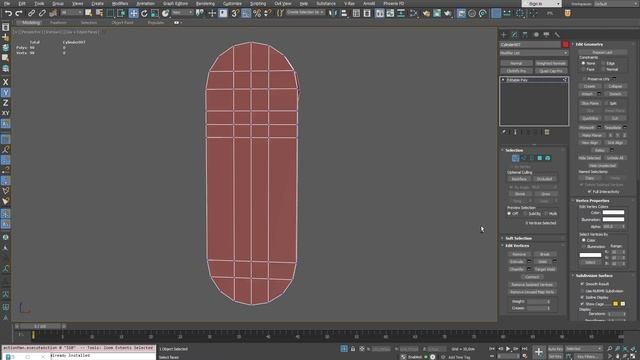Toggle the Angle Snap icon

(246, 13)
